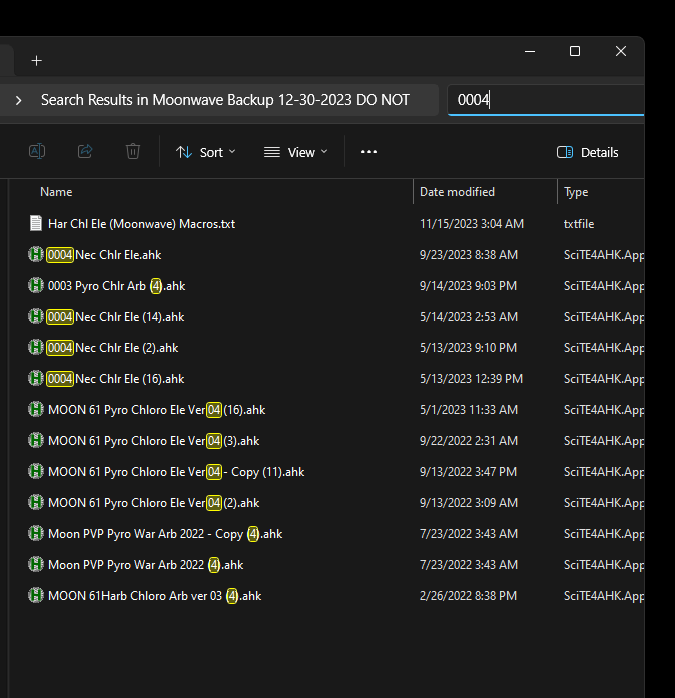Expand the address bar breadcrumb chevron
The image size is (675, 698).
point(18,100)
